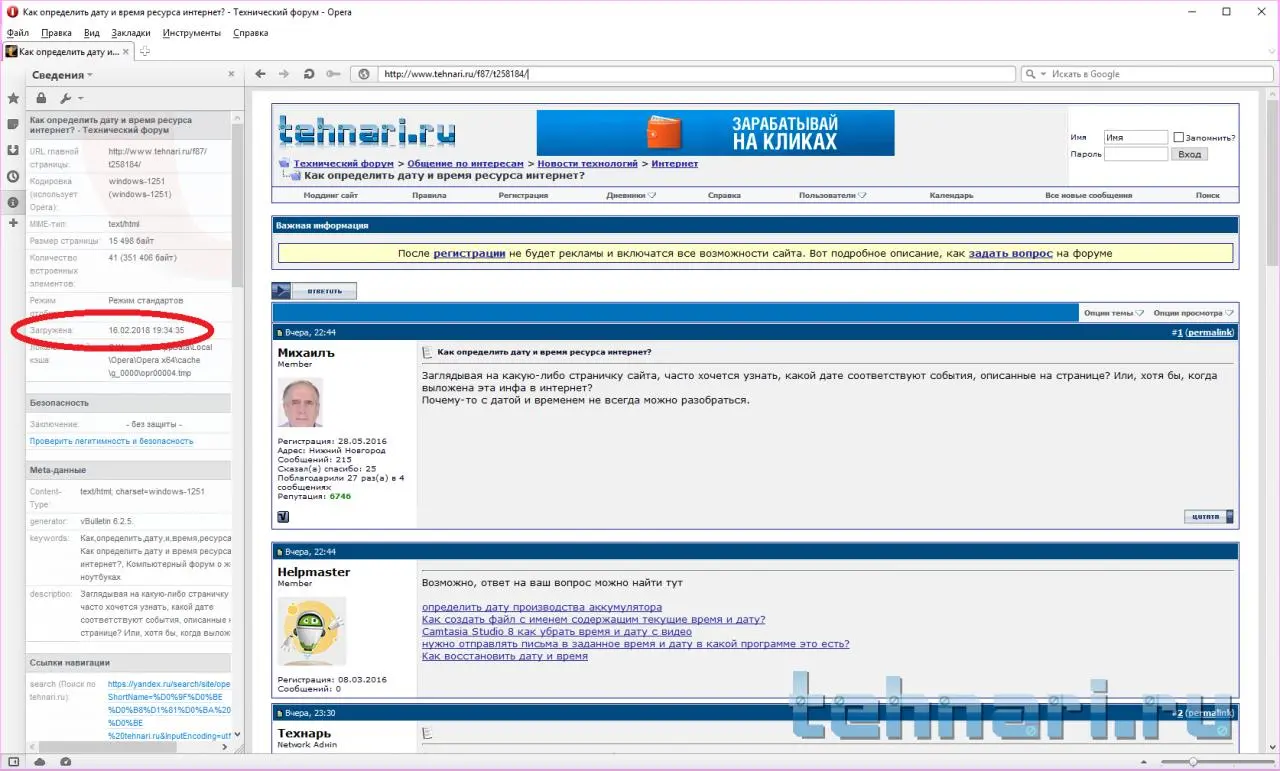Screen dimensions: 1280x771
Task: Click the Вход login button
Action: tap(1189, 154)
